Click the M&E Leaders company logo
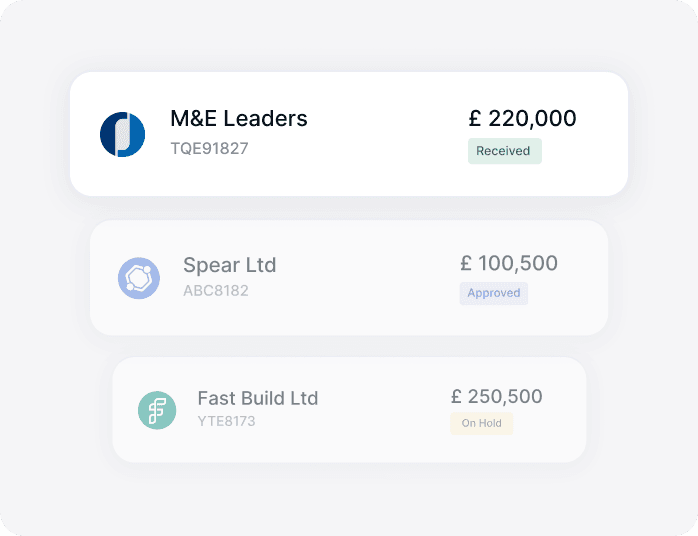The image size is (698, 536). pyautogui.click(x=123, y=134)
